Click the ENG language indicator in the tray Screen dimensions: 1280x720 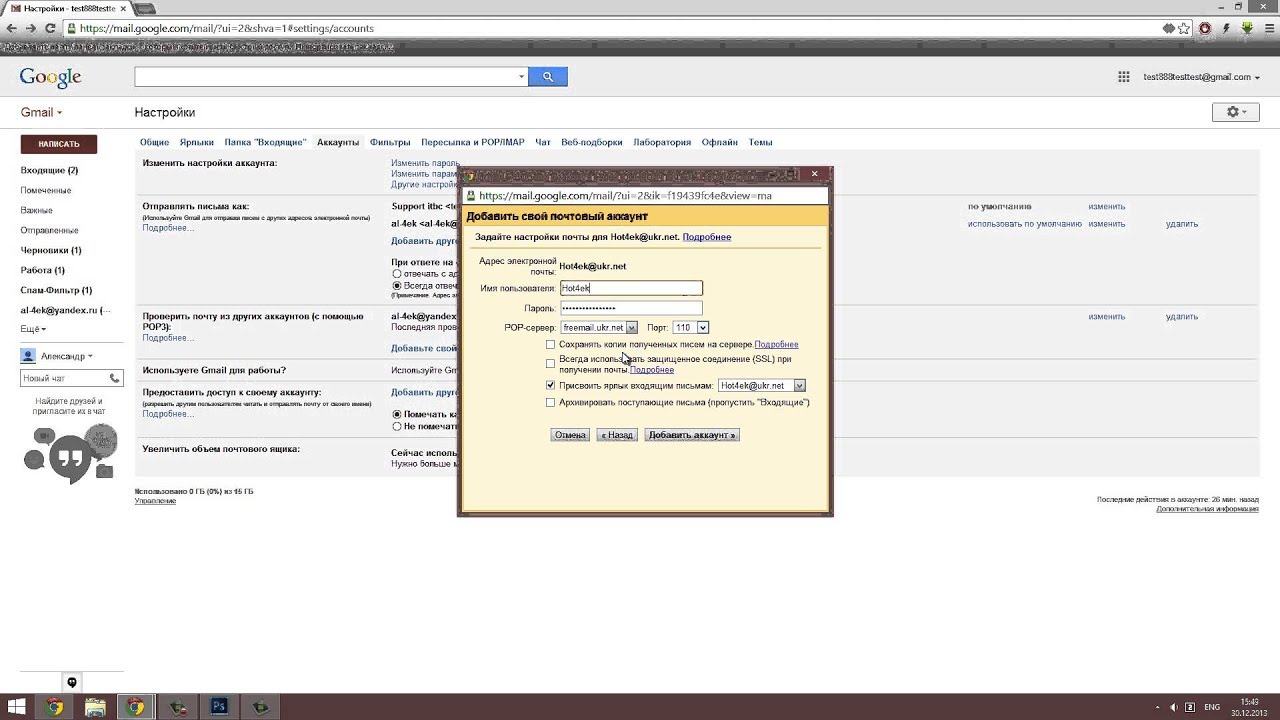[1212, 707]
